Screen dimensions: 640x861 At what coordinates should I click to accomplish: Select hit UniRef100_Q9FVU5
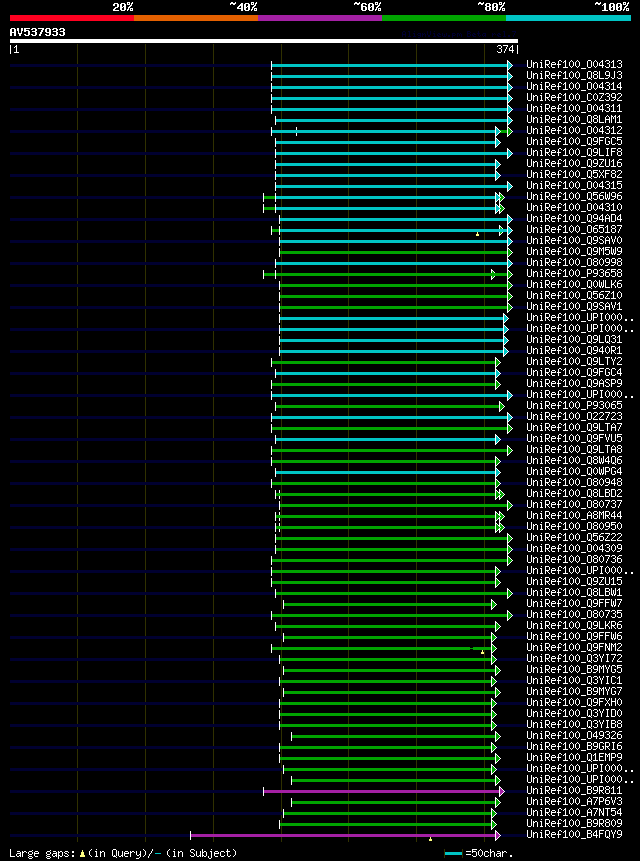[574, 438]
